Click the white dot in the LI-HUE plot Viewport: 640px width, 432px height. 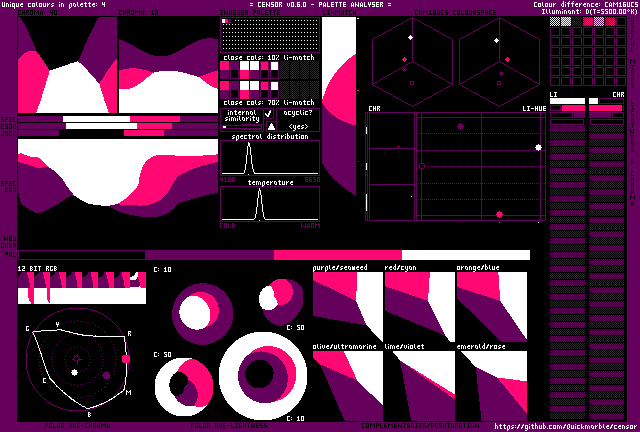coord(538,148)
